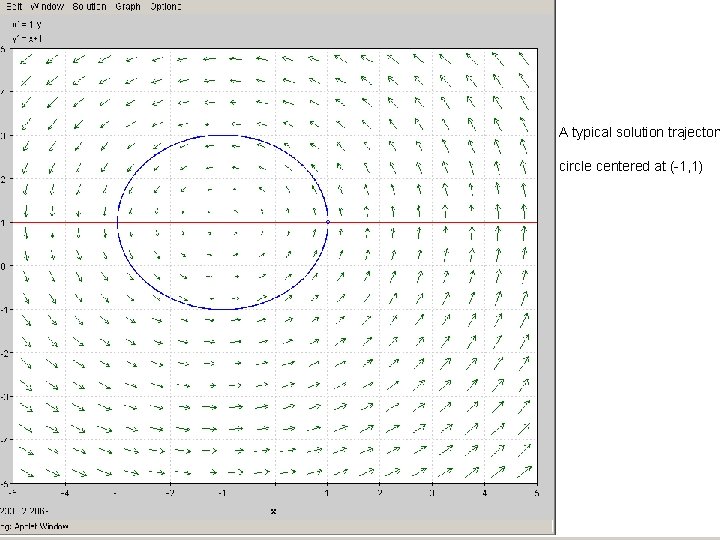Click the y' = x+1 equation text
The width and height of the screenshot is (720, 540).
(x=27, y=39)
